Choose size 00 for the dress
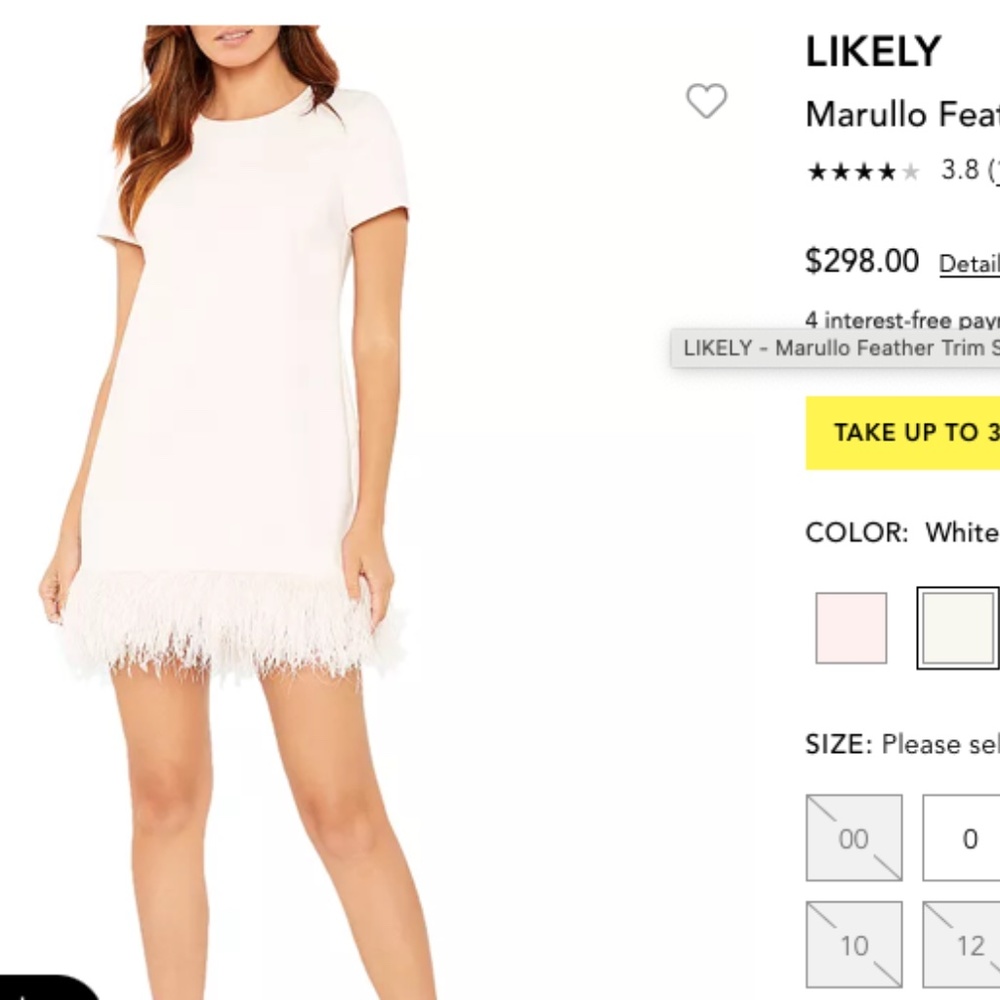The height and width of the screenshot is (1000, 1000). pyautogui.click(x=853, y=838)
